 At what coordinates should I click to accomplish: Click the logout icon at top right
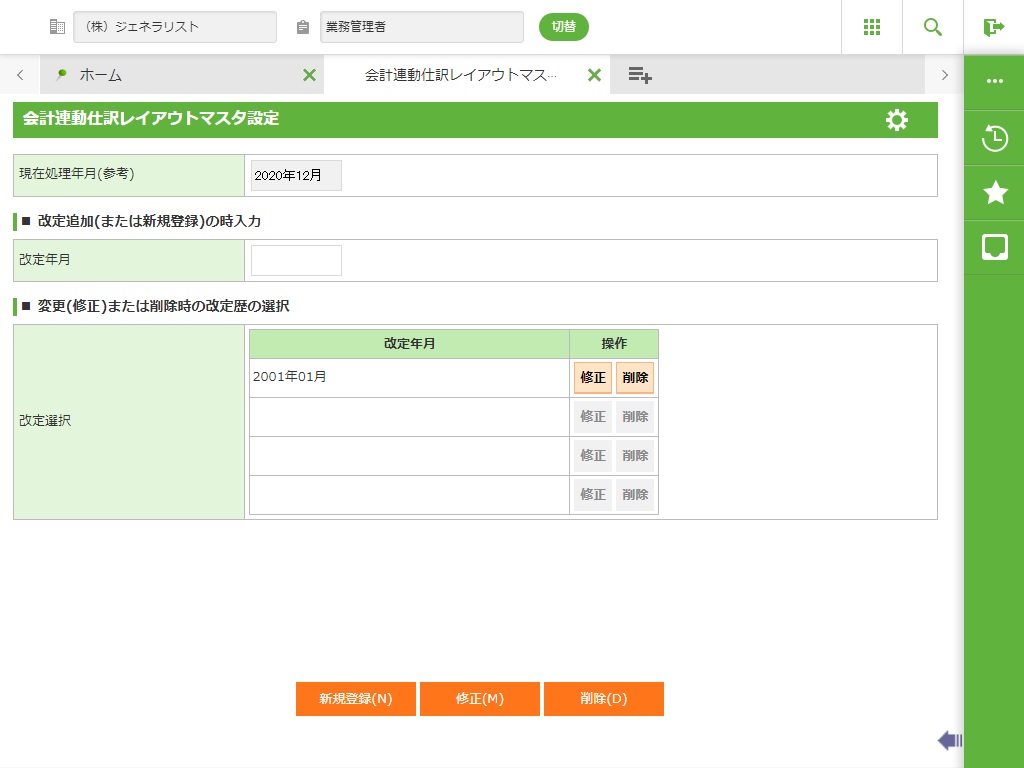pyautogui.click(x=993, y=27)
